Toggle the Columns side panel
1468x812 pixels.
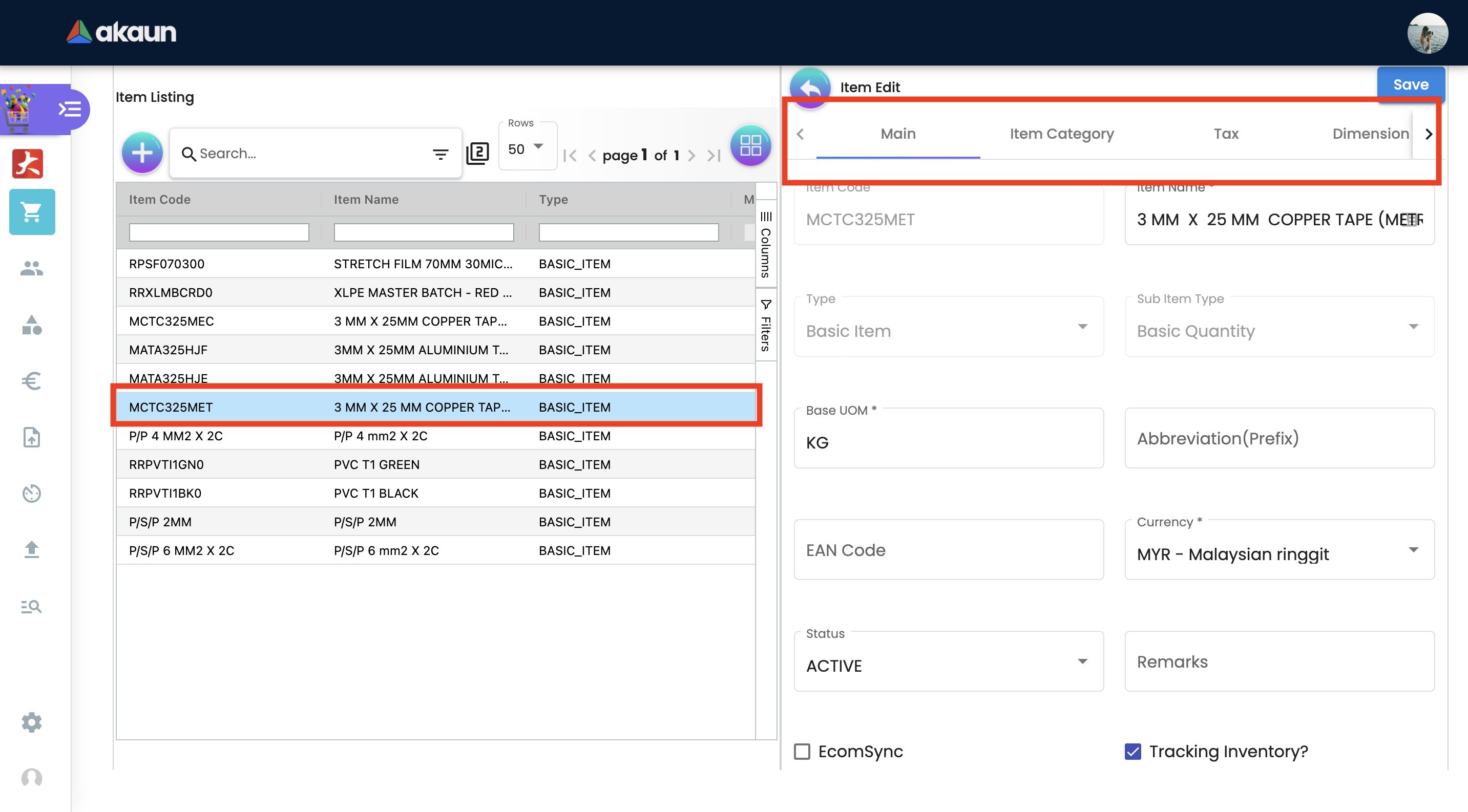click(765, 245)
